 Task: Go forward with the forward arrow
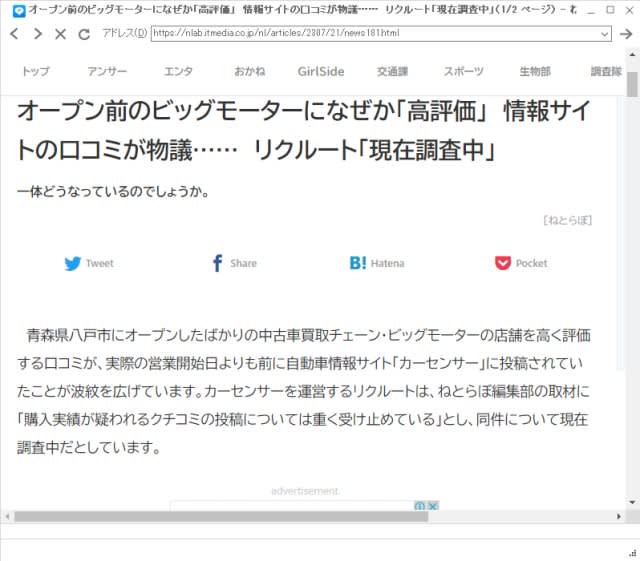[38, 33]
